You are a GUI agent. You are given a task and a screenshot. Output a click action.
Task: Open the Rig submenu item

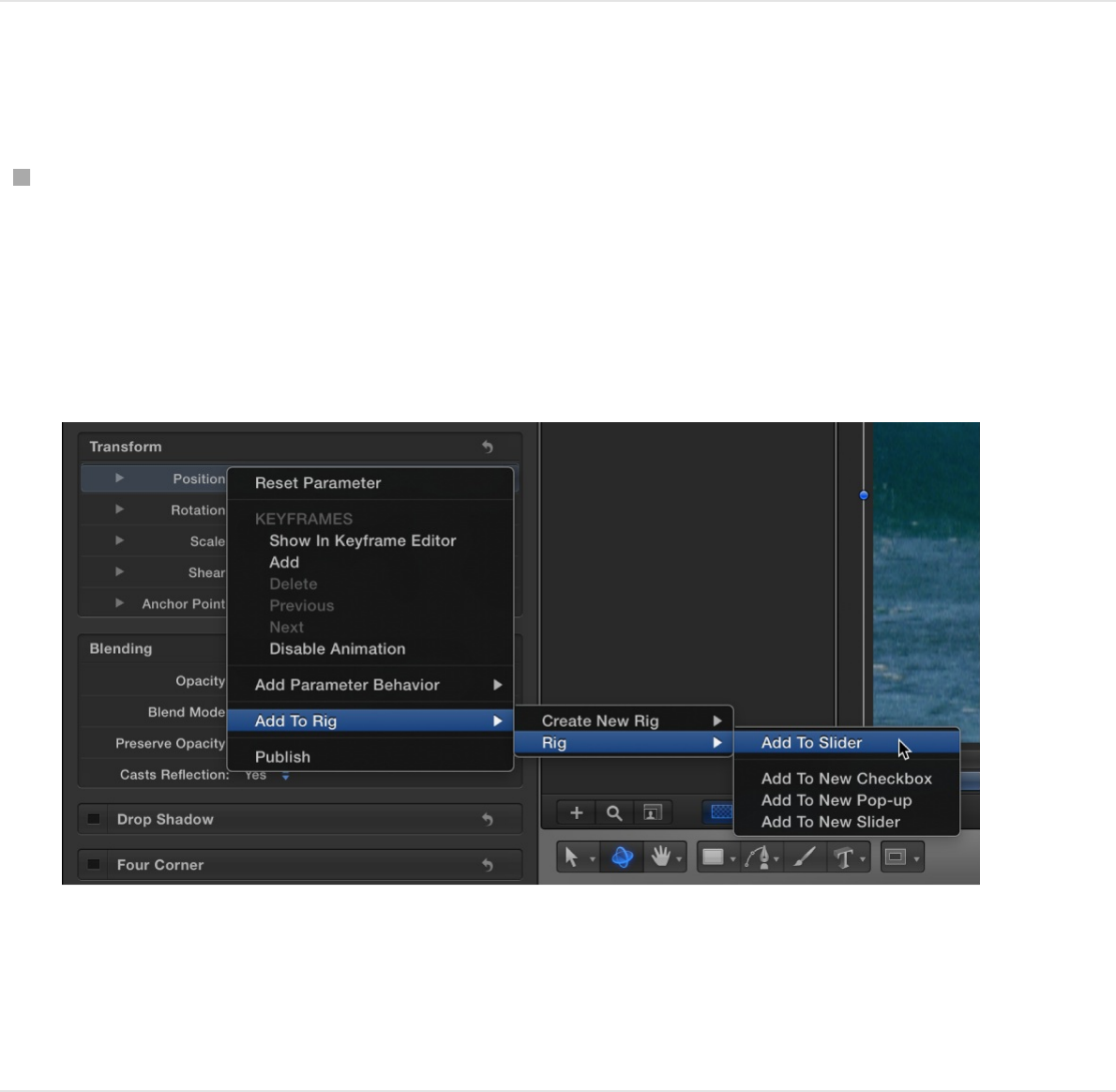point(624,743)
